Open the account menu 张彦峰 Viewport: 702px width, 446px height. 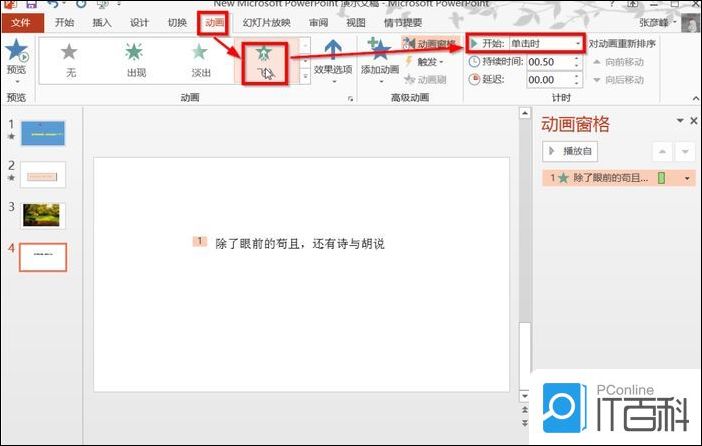click(x=657, y=22)
